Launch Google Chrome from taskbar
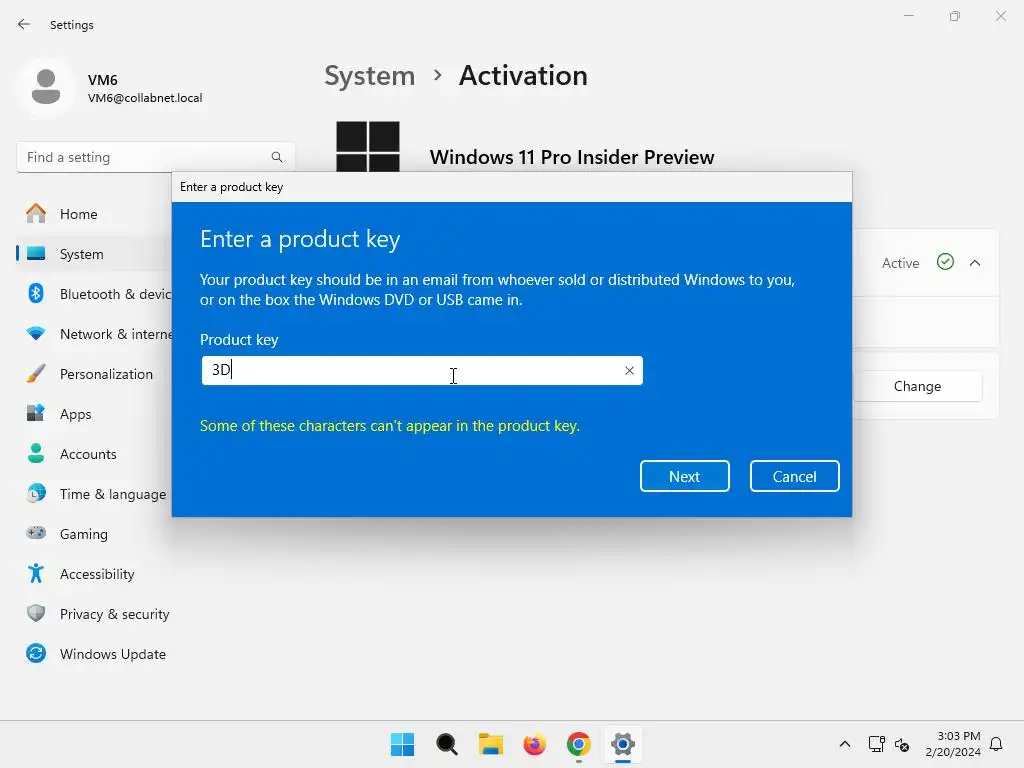Screen dimensions: 1024x768 point(579,744)
